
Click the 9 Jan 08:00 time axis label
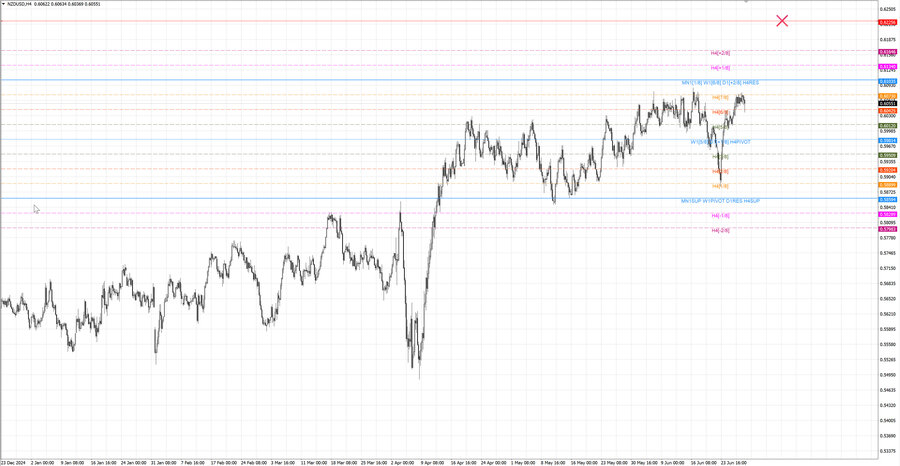click(72, 462)
